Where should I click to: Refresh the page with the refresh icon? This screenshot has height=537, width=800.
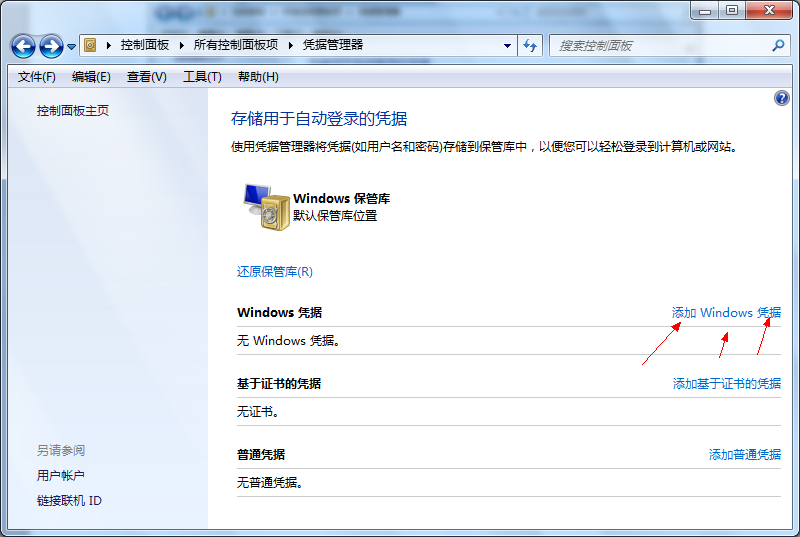tap(530, 46)
